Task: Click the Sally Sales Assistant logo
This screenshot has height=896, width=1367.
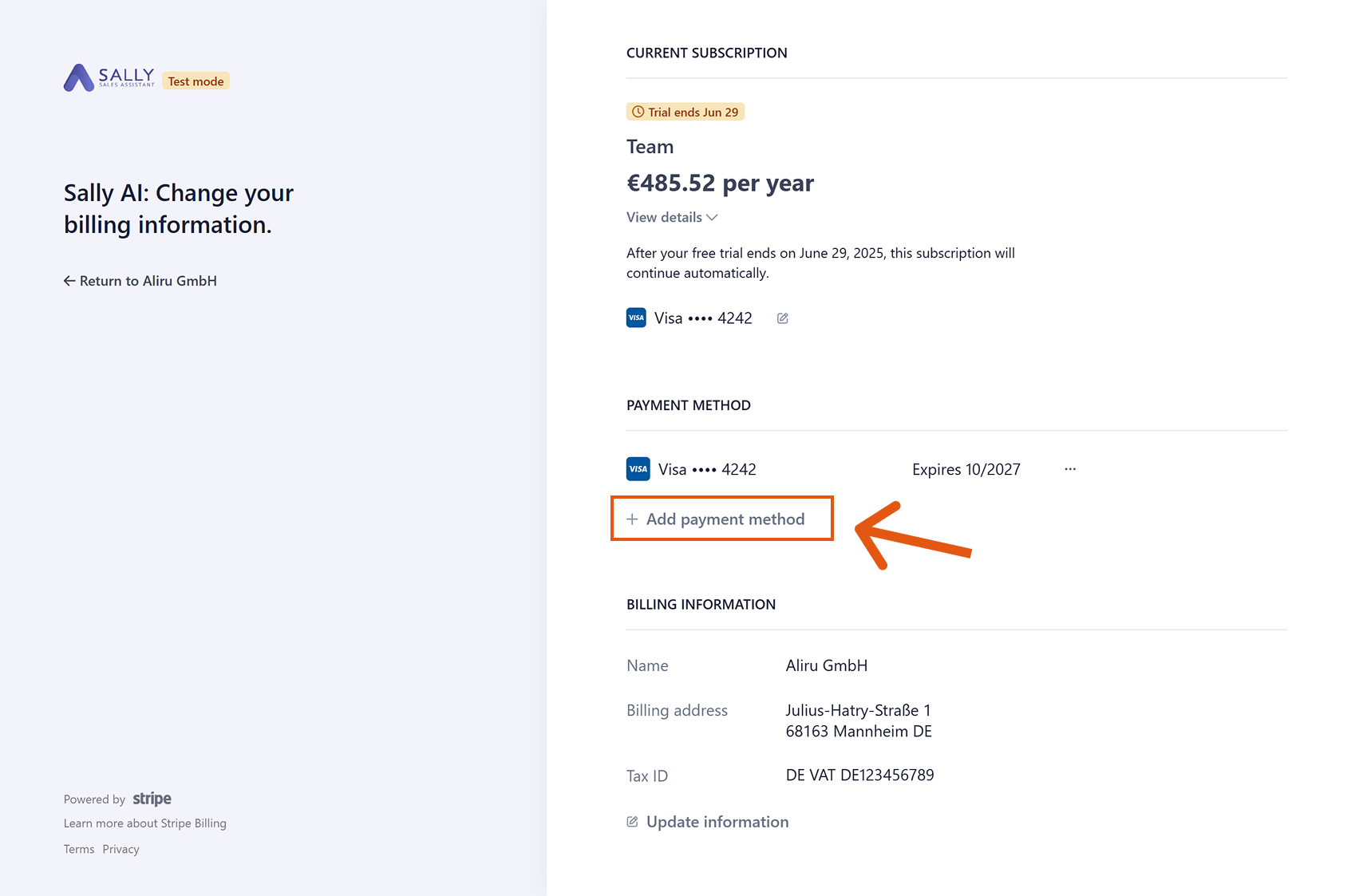Action: [109, 78]
